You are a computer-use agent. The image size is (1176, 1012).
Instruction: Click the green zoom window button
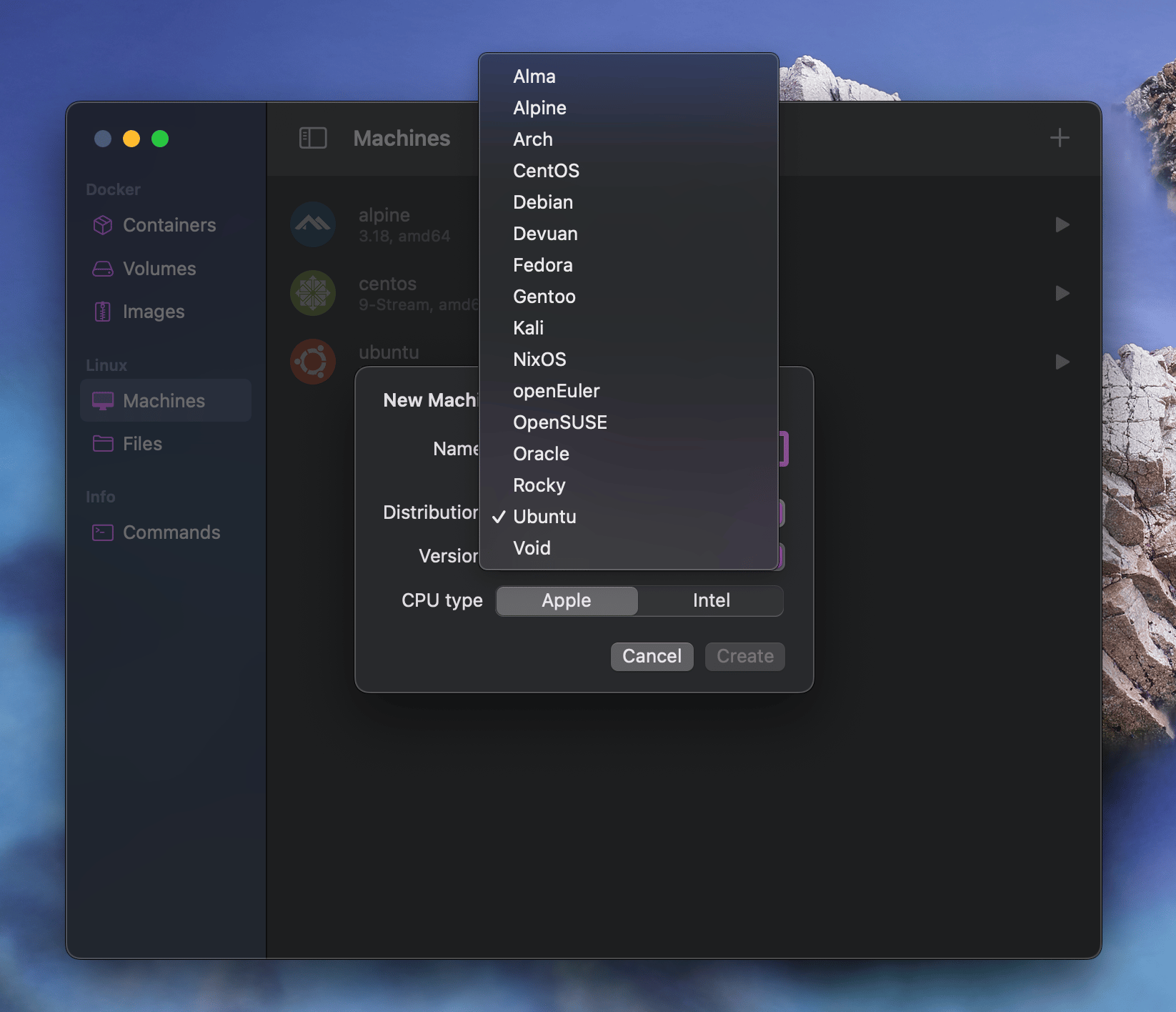point(160,139)
